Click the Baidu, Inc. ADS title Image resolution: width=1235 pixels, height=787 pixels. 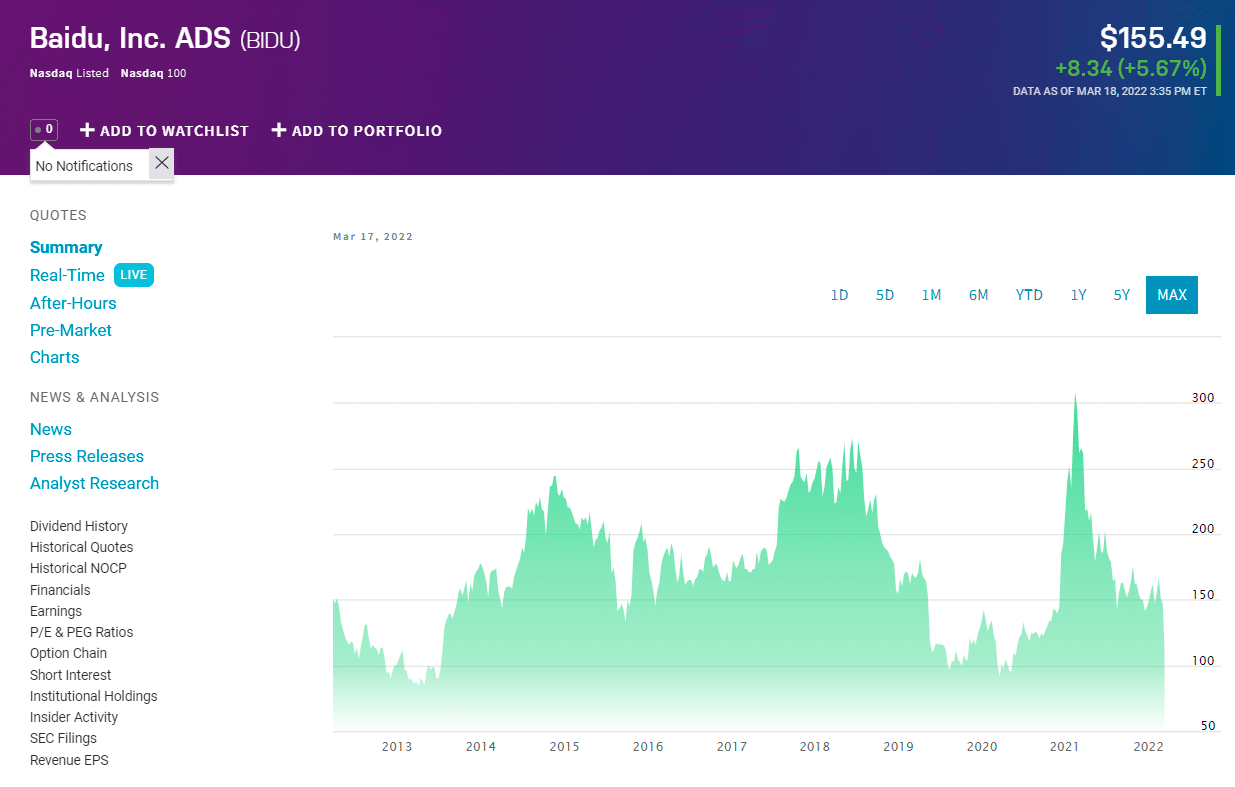[131, 39]
